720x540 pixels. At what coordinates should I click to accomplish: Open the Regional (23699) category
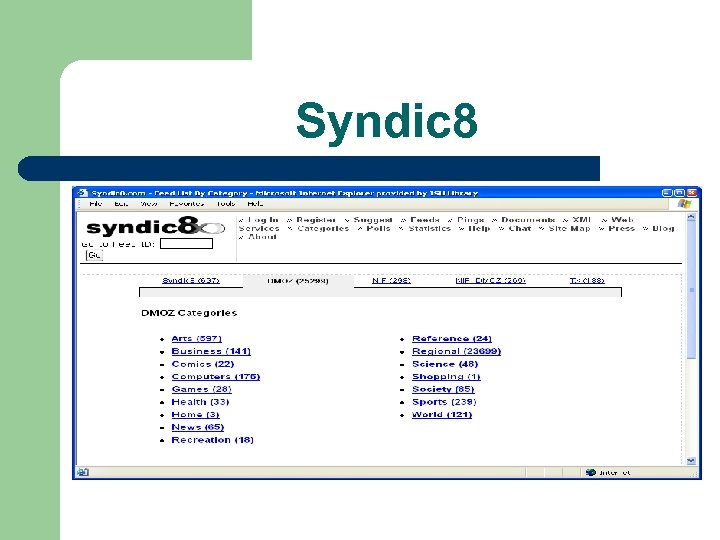(456, 351)
